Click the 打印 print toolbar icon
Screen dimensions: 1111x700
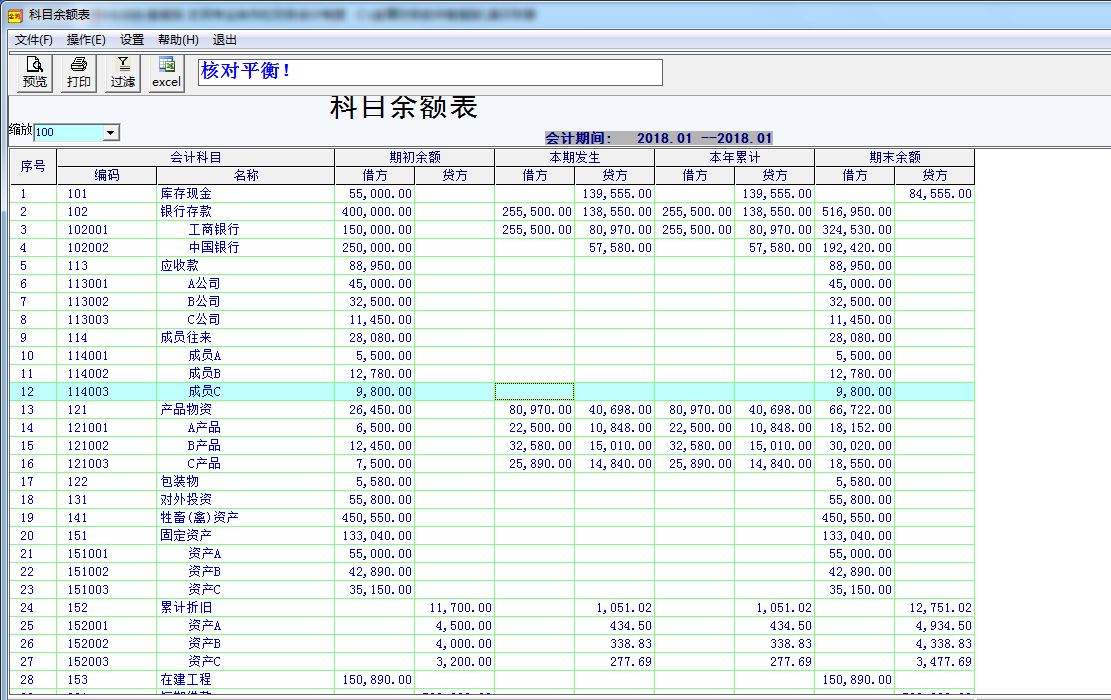pyautogui.click(x=79, y=72)
